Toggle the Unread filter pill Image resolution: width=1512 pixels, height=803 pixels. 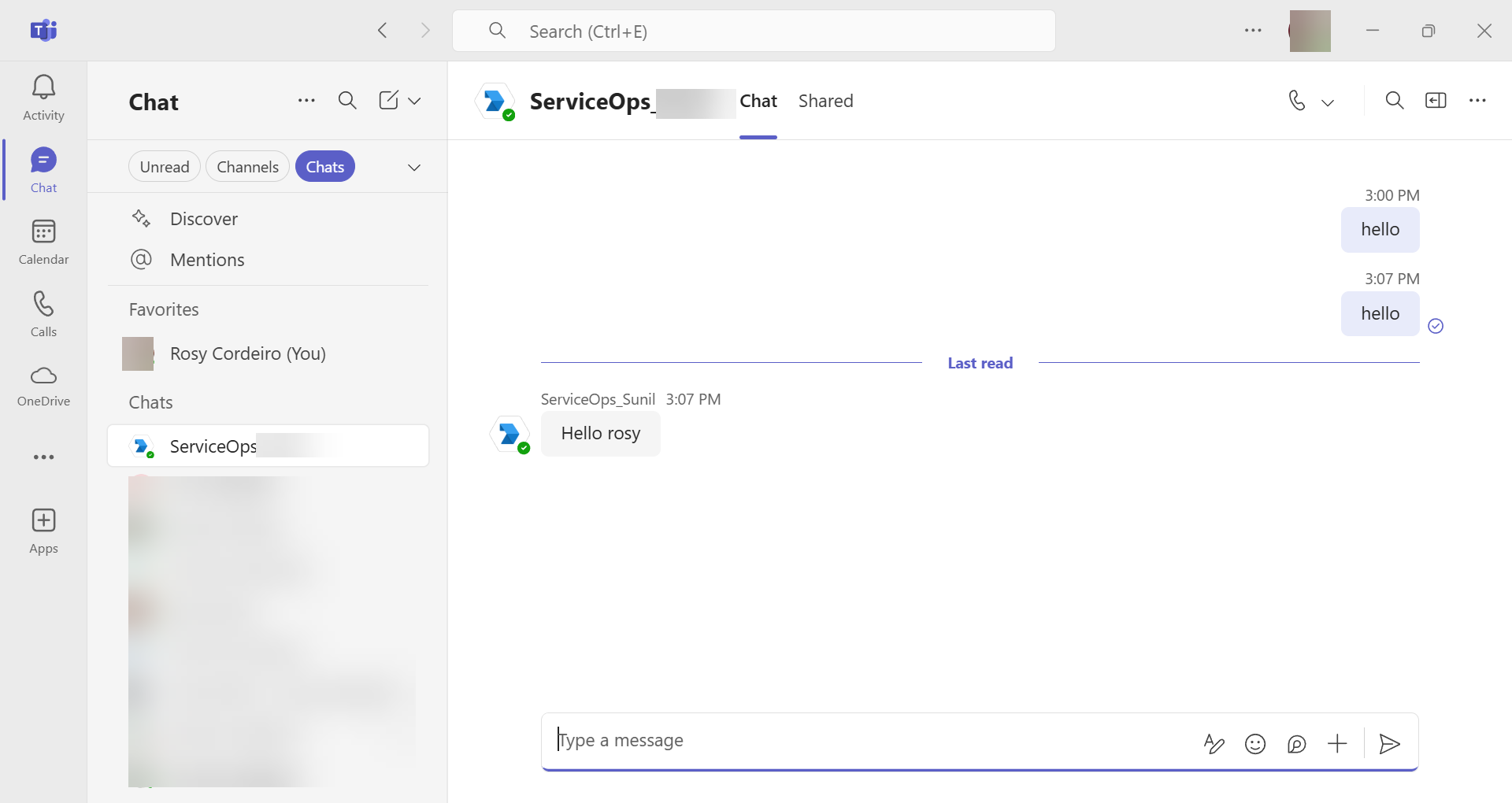[165, 167]
